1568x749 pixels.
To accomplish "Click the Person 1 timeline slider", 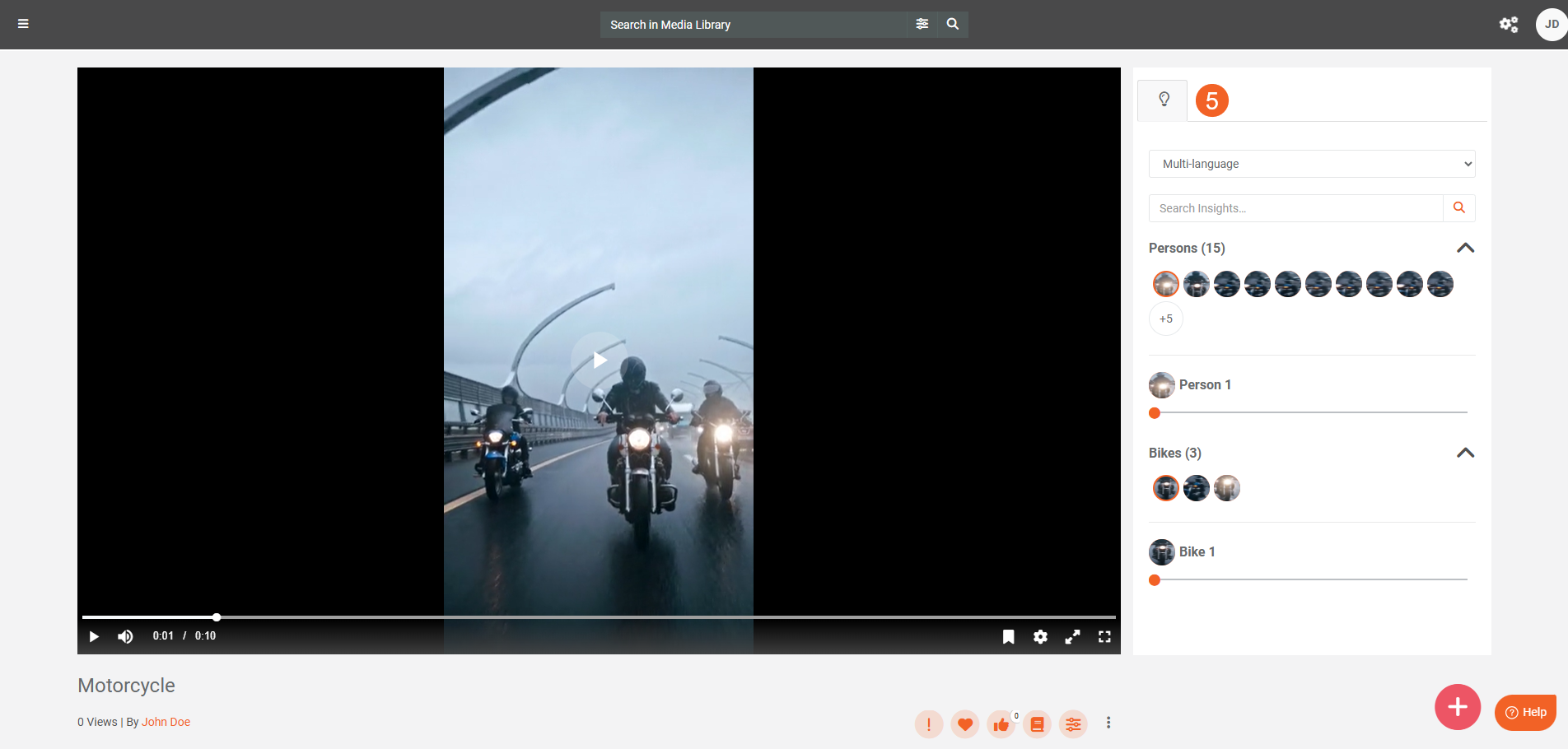I will click(1309, 412).
